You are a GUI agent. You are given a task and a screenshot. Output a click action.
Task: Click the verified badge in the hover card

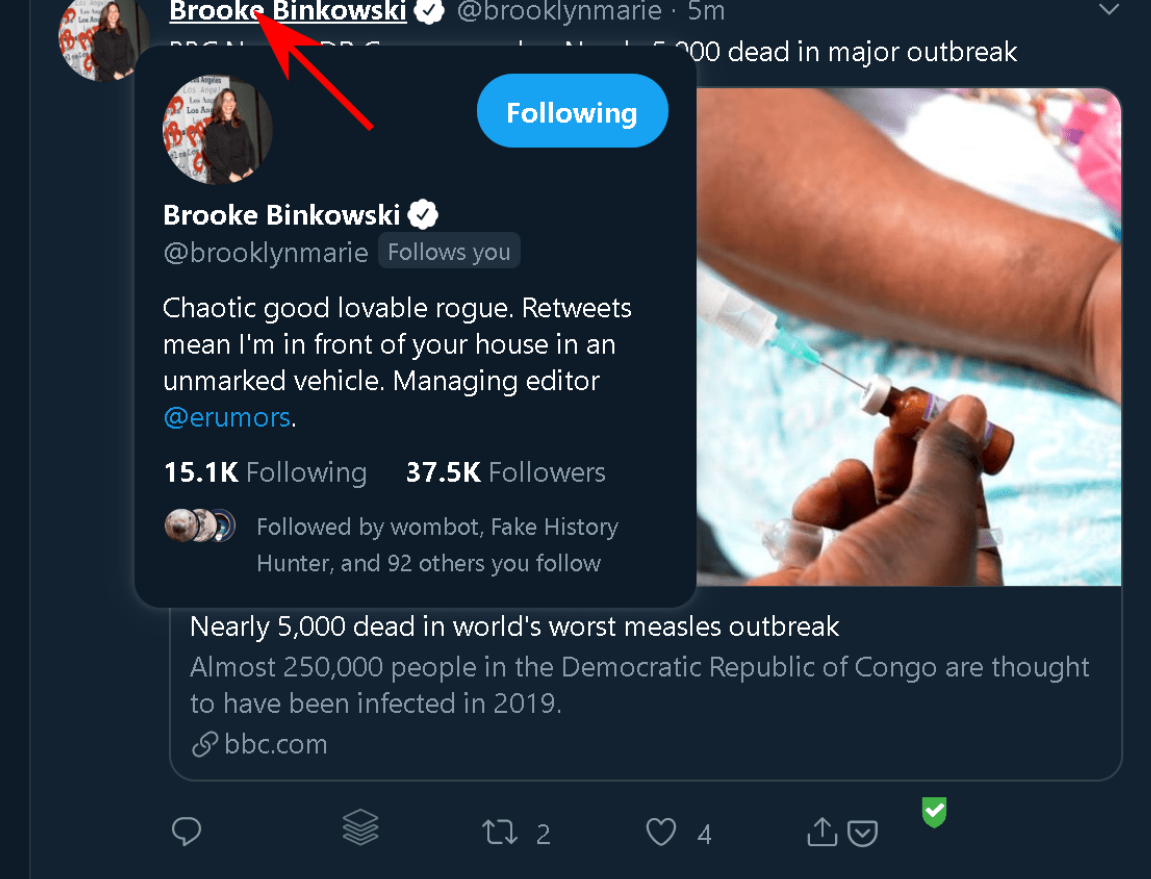[424, 214]
